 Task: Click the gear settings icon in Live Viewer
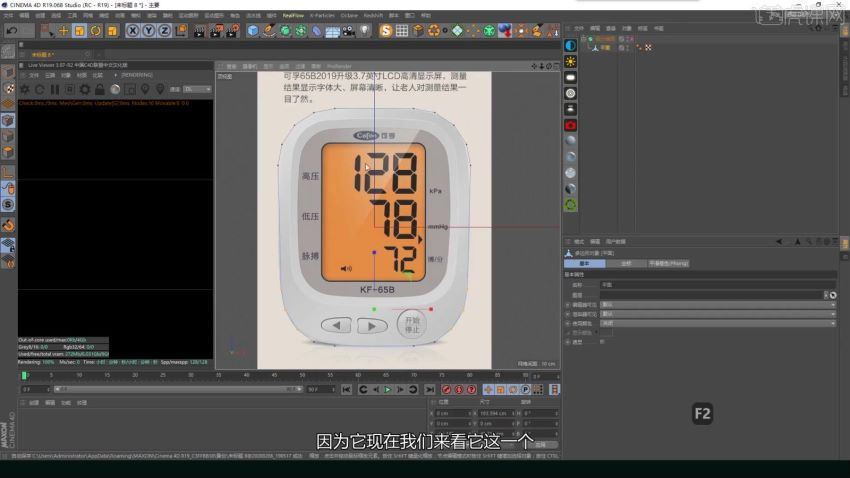click(x=86, y=89)
